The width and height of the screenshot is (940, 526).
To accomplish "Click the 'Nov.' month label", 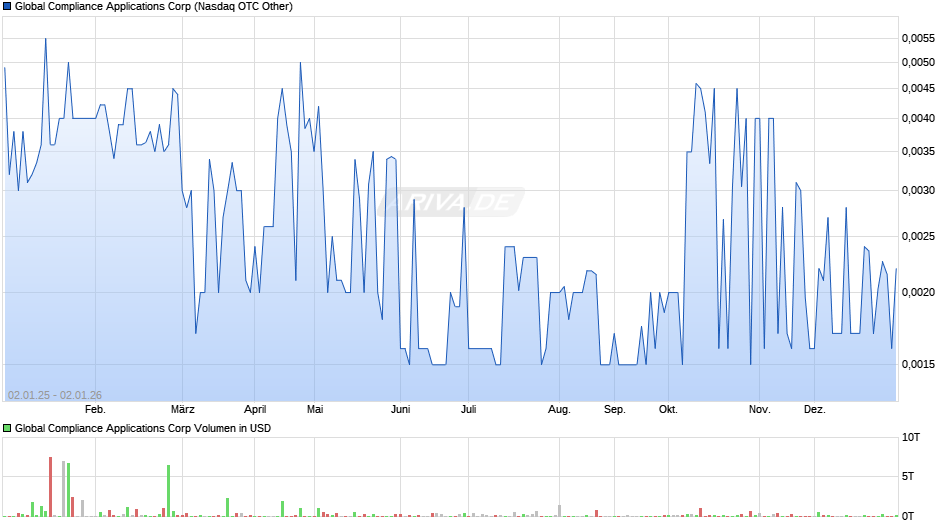I will 760,410.
